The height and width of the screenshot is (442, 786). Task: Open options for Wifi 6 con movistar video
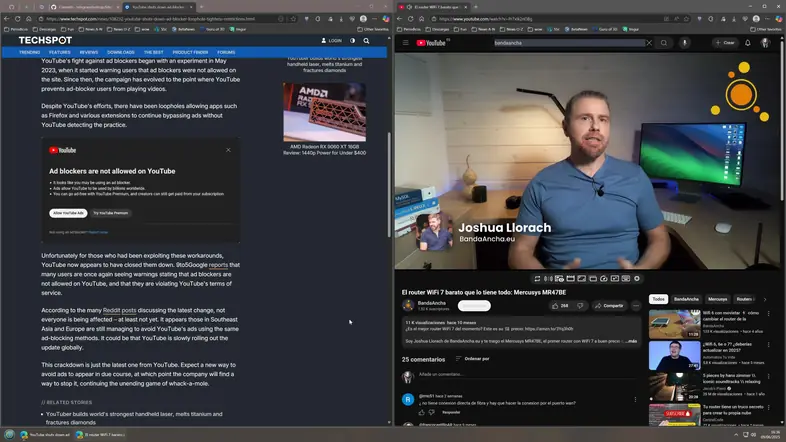pos(768,314)
